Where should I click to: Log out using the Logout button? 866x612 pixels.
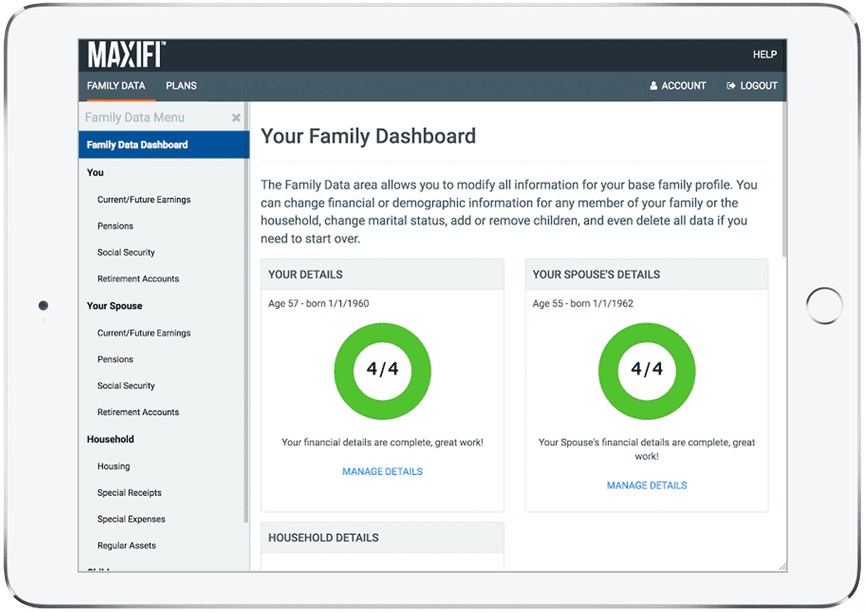(752, 86)
